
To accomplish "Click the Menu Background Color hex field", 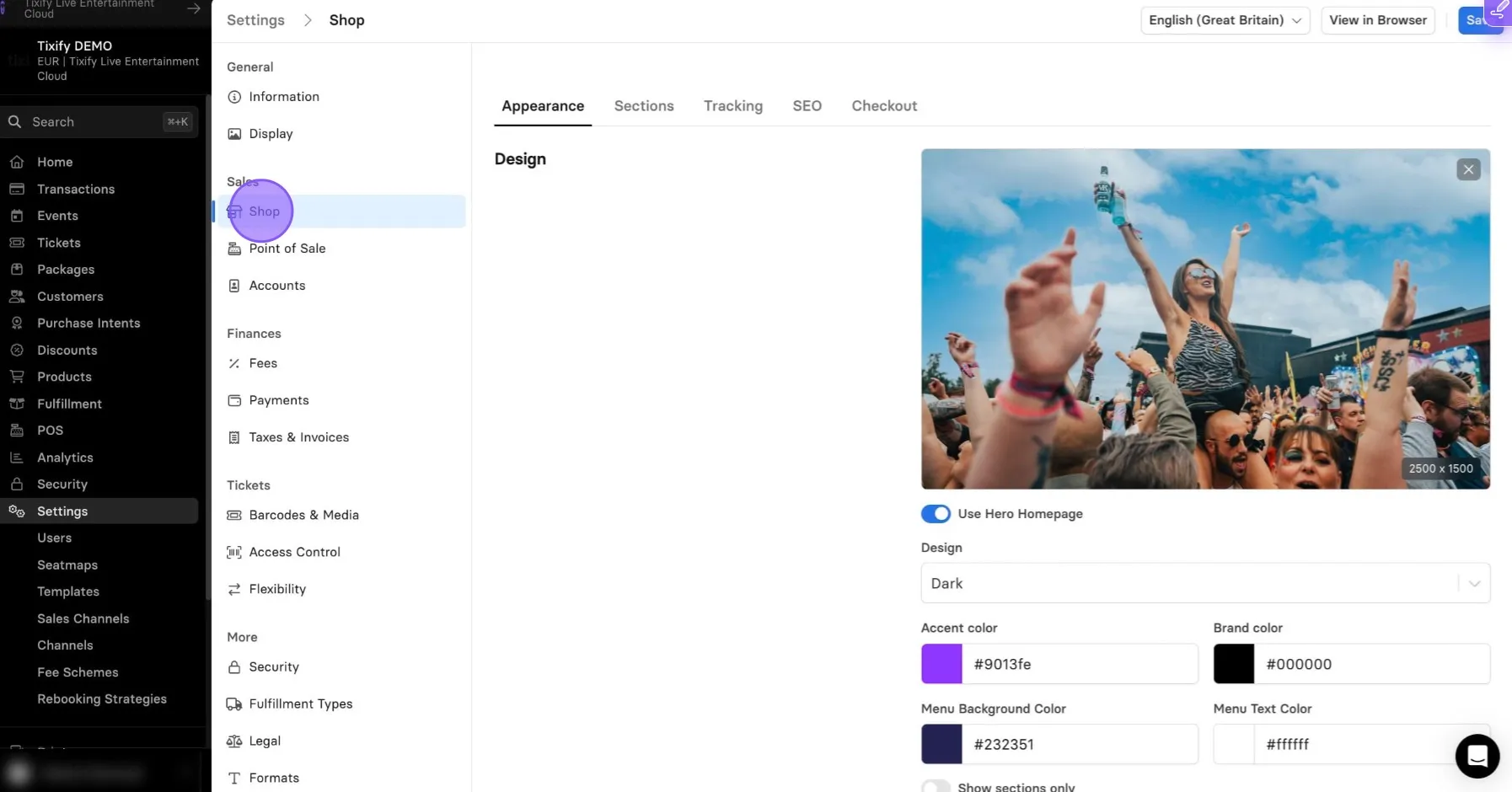I will point(1080,744).
